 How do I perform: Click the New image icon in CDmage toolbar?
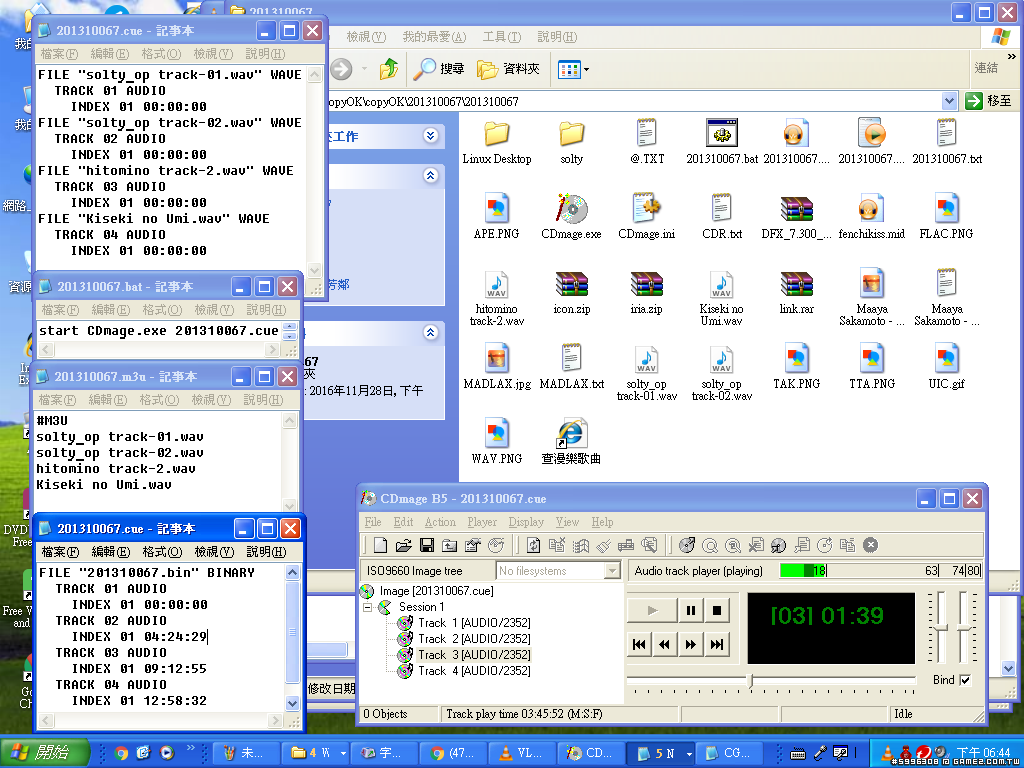pos(381,545)
